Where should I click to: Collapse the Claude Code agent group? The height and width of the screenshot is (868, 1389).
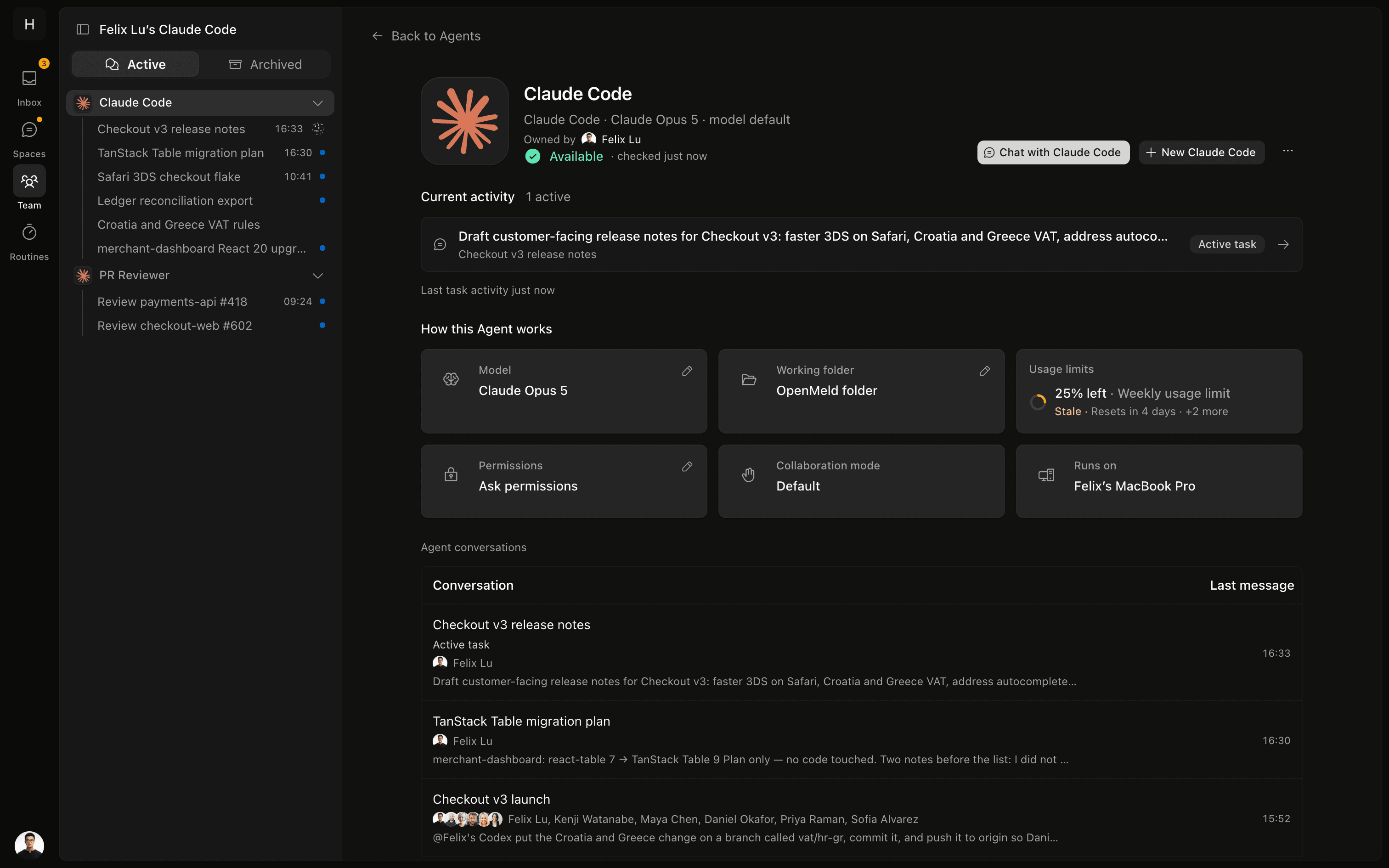(x=317, y=103)
